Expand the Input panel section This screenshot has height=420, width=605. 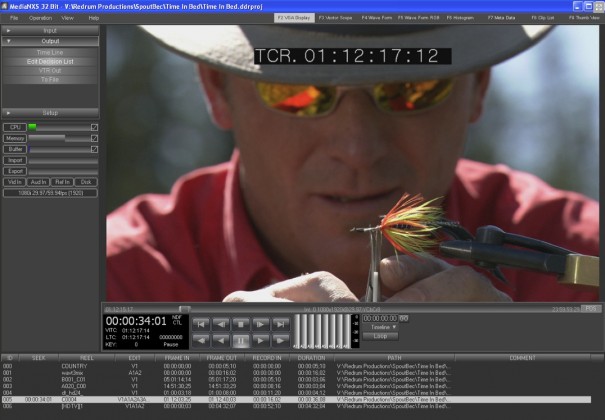(50, 31)
